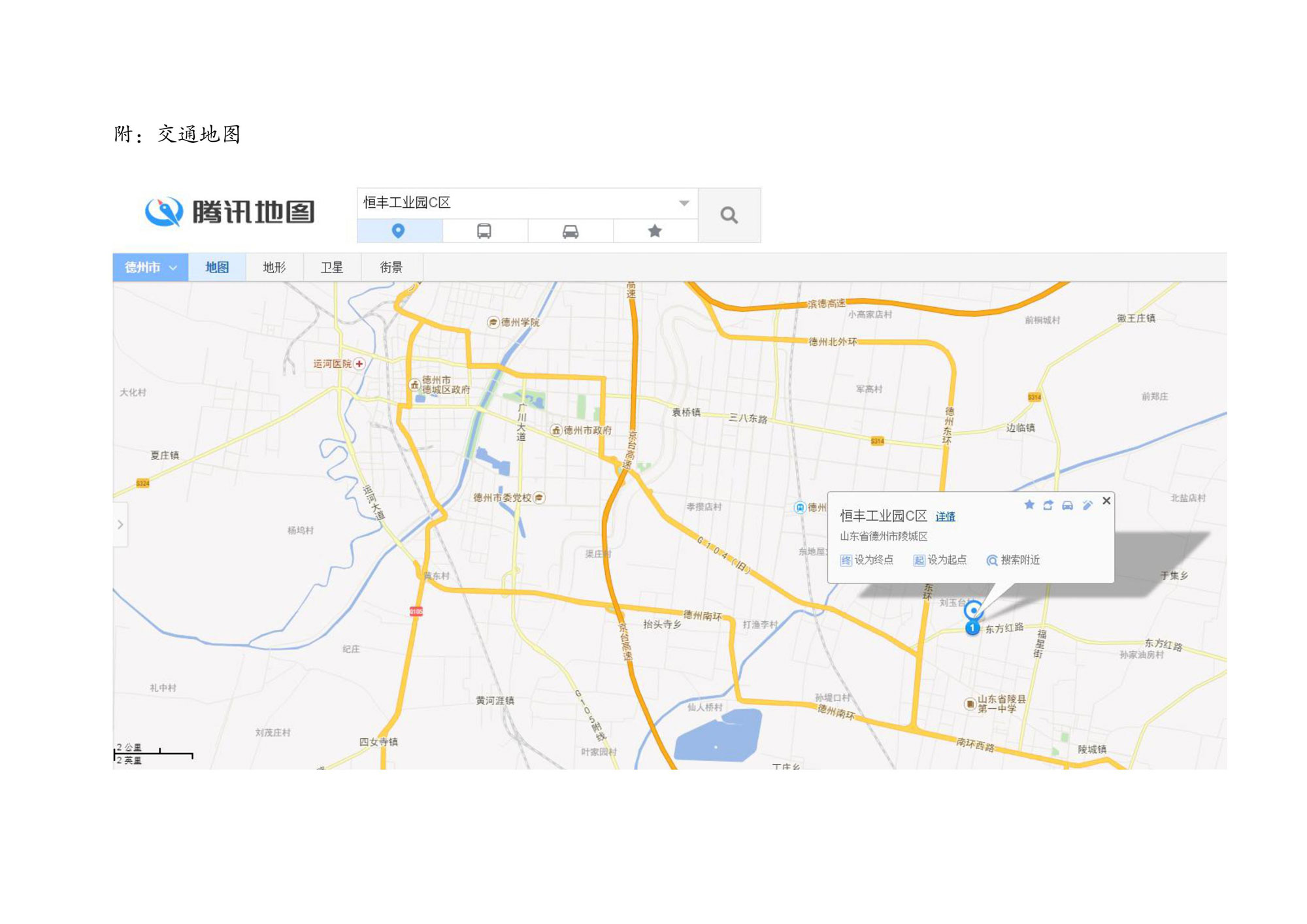1307x924 pixels.
Task: Open favorites star in search bar
Action: pos(655,231)
